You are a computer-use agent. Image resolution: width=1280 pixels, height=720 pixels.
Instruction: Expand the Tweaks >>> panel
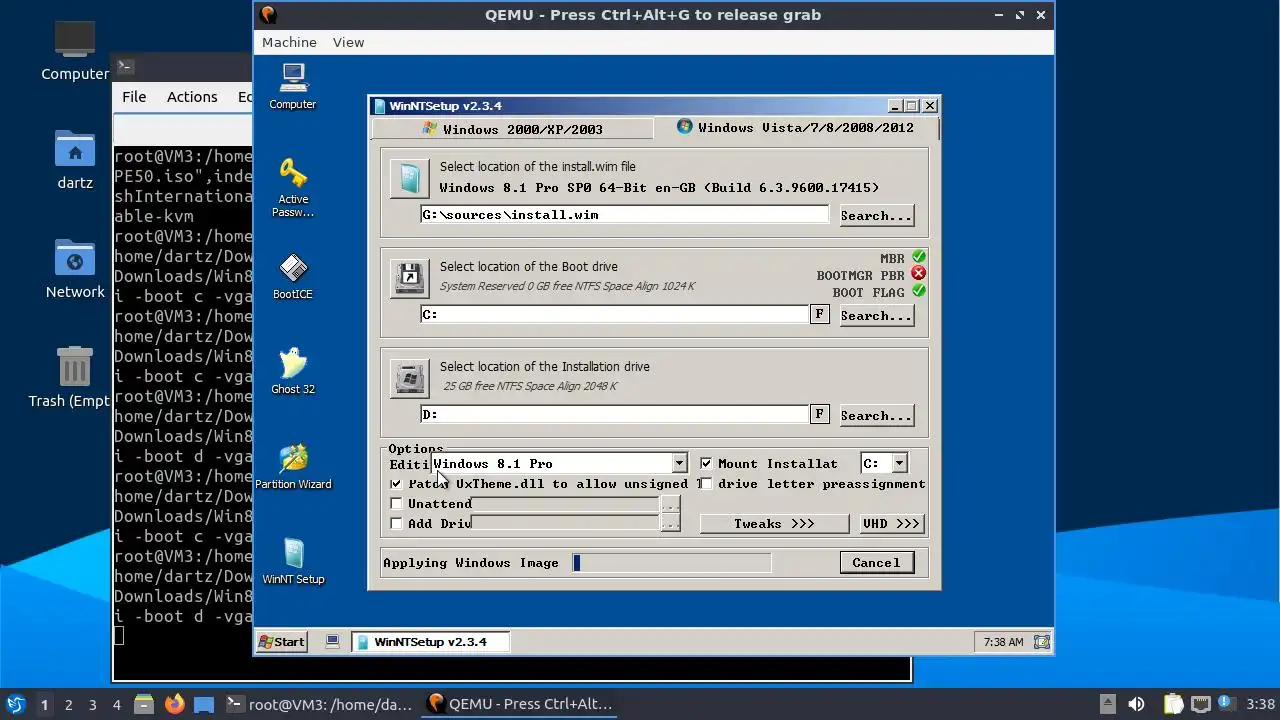tap(774, 524)
